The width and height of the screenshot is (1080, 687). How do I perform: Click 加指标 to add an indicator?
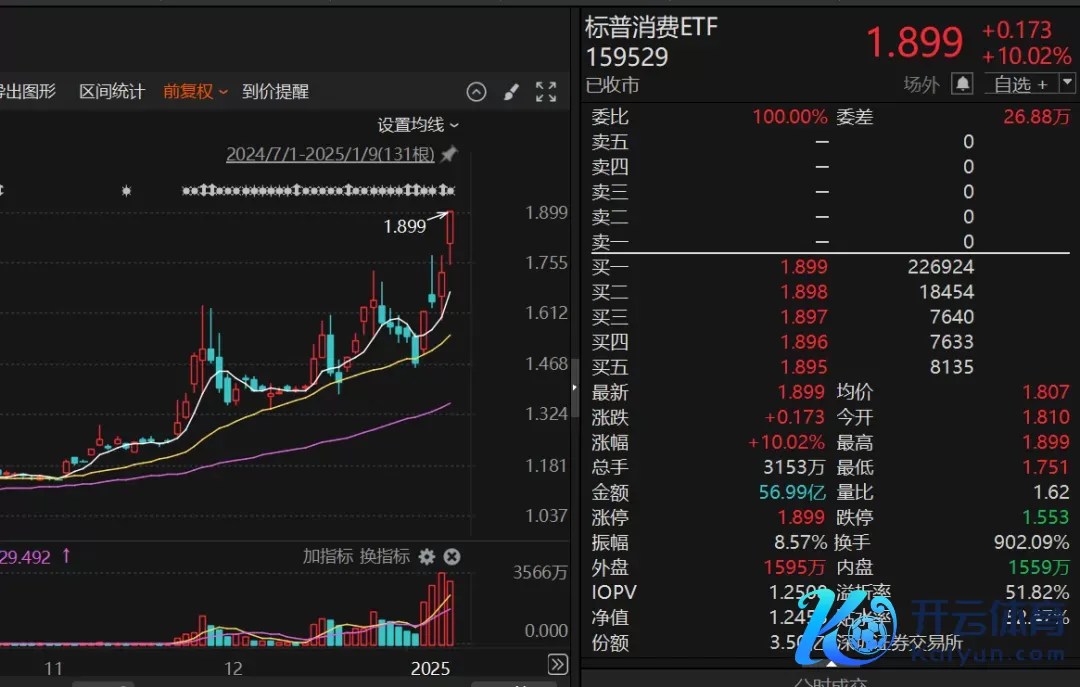(328, 557)
